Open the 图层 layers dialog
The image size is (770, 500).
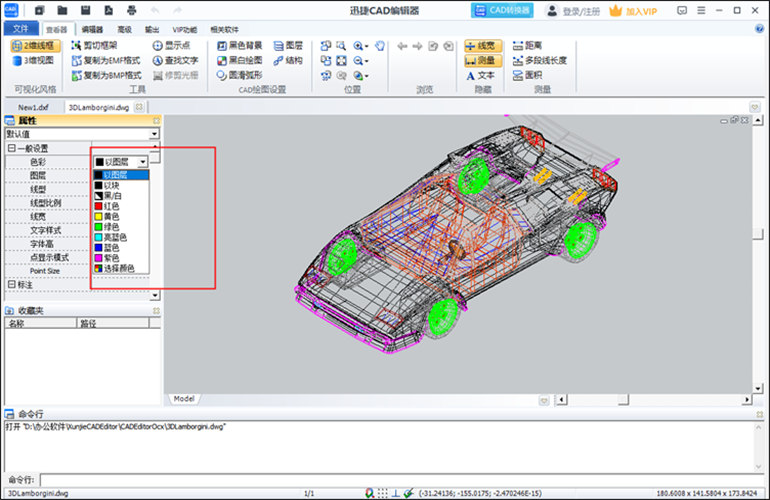pyautogui.click(x=288, y=46)
